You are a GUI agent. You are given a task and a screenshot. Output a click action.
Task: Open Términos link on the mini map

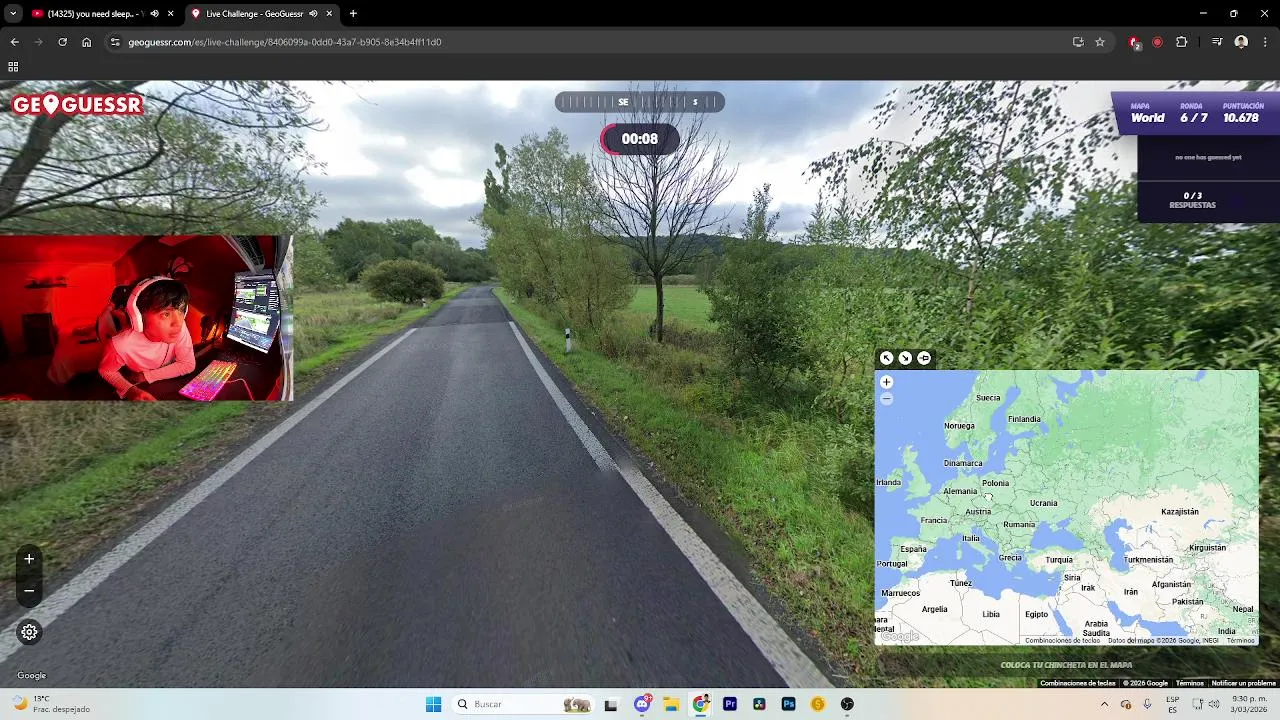[x=1240, y=640]
